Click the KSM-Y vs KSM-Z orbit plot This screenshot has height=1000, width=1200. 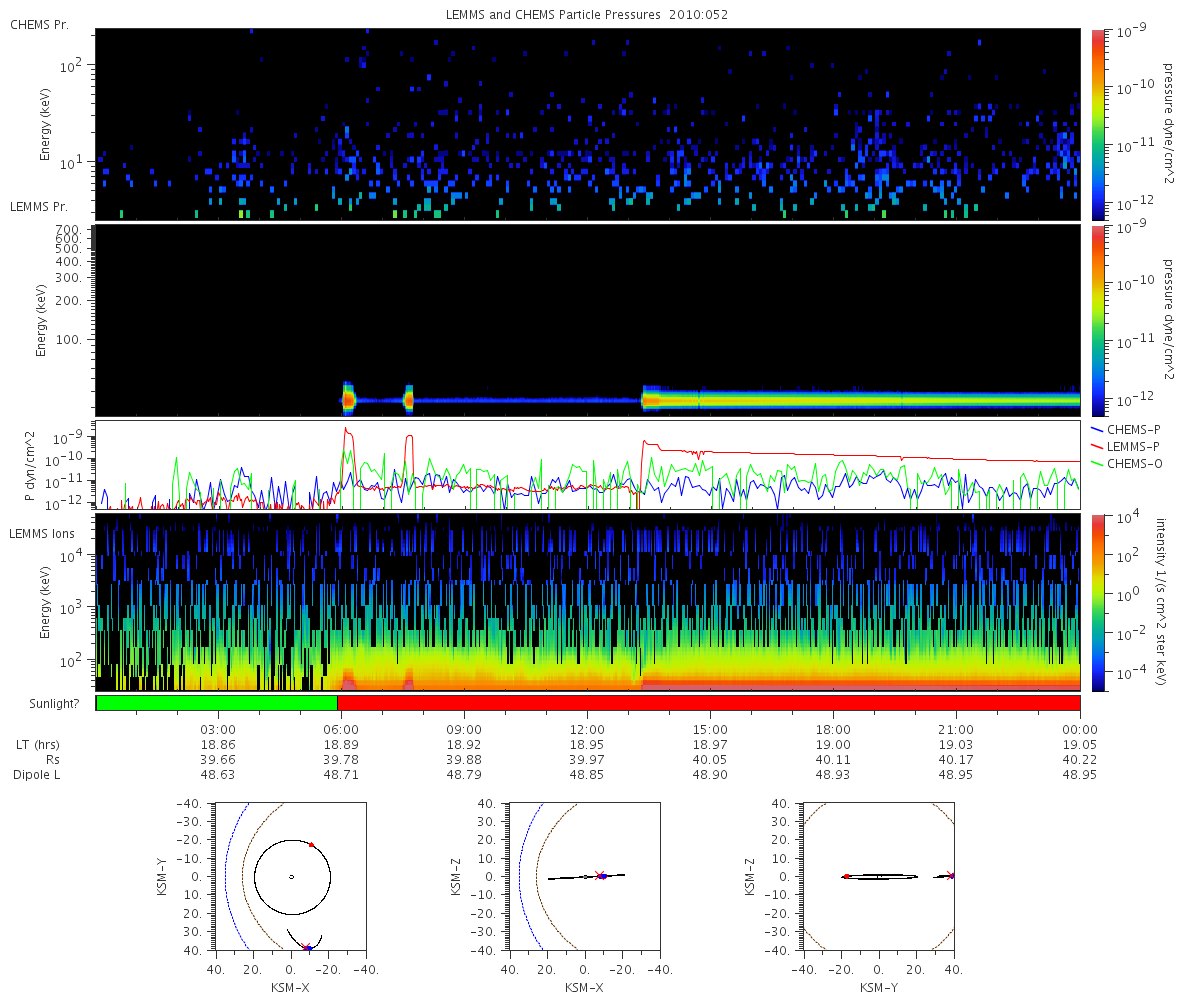click(878, 876)
